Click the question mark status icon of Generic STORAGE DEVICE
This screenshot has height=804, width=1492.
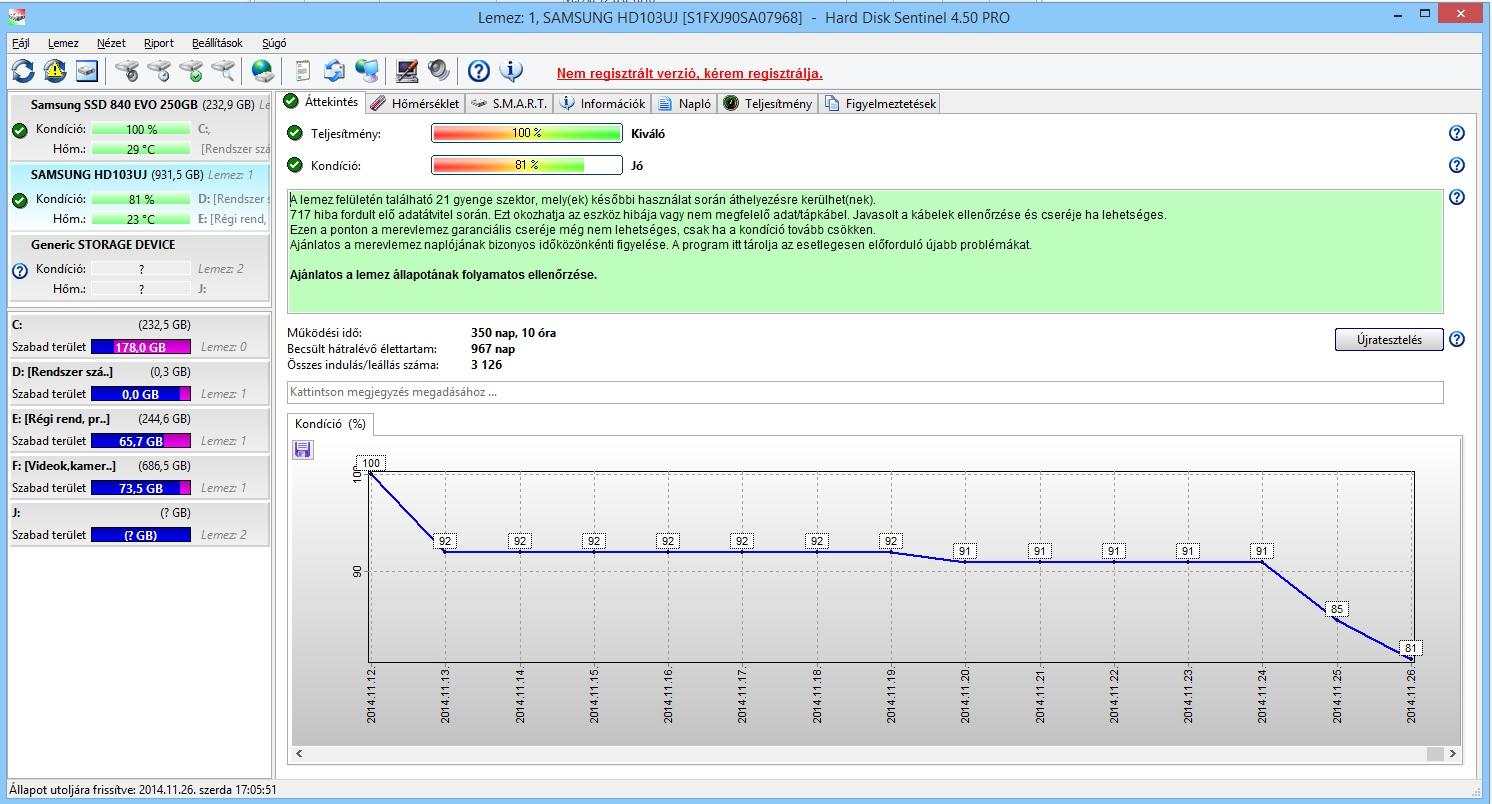click(20, 270)
